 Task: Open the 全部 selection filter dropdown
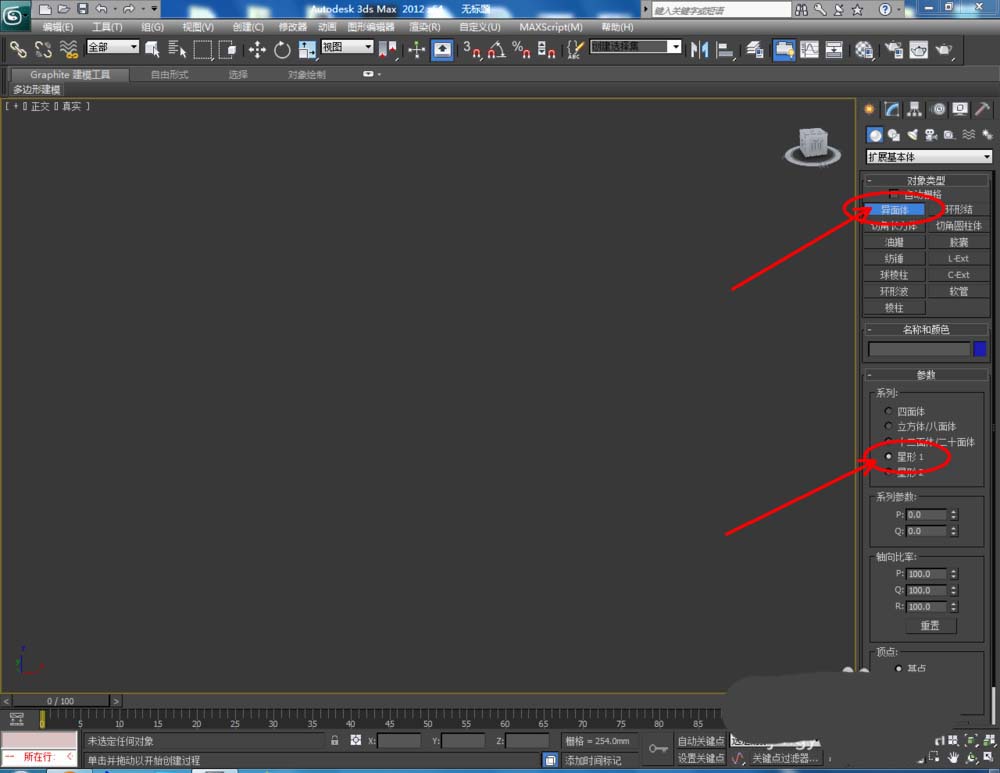(113, 47)
